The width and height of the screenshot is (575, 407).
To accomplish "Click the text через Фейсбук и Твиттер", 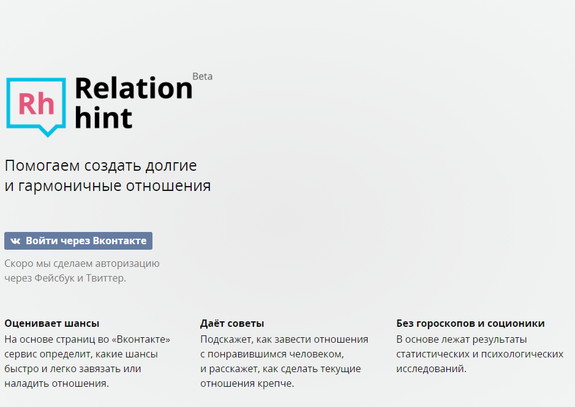I will click(65, 278).
